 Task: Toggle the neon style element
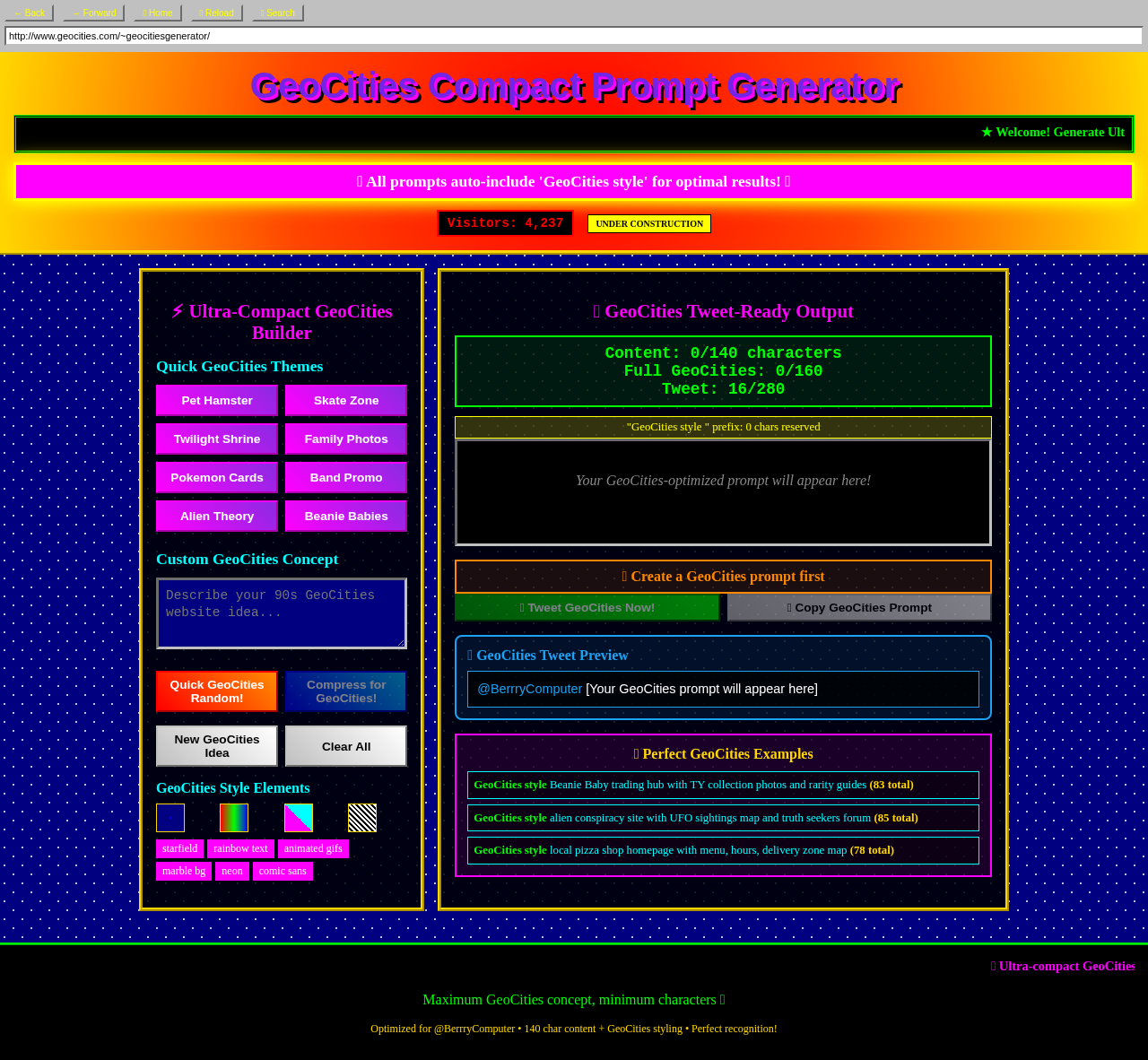(231, 871)
